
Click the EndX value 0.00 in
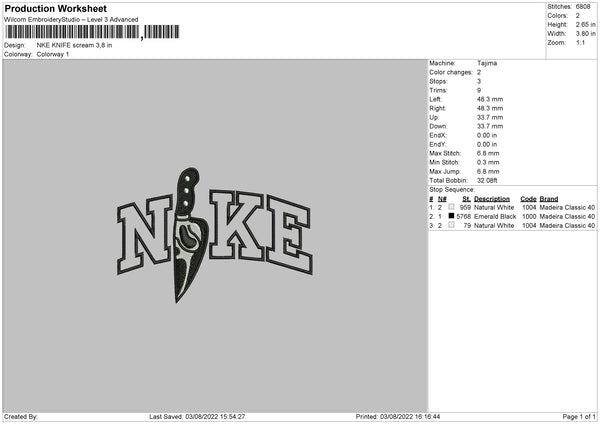[x=487, y=135]
